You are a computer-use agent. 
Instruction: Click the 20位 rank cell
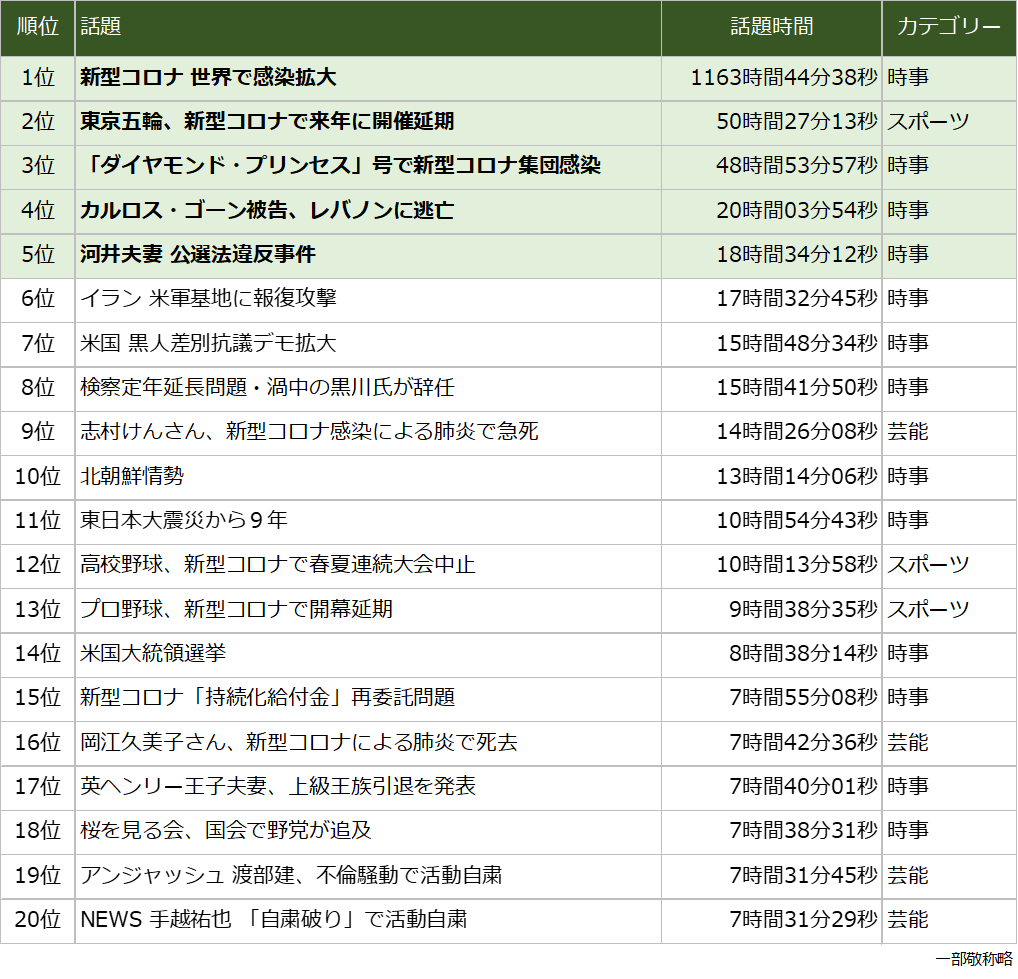37,920
